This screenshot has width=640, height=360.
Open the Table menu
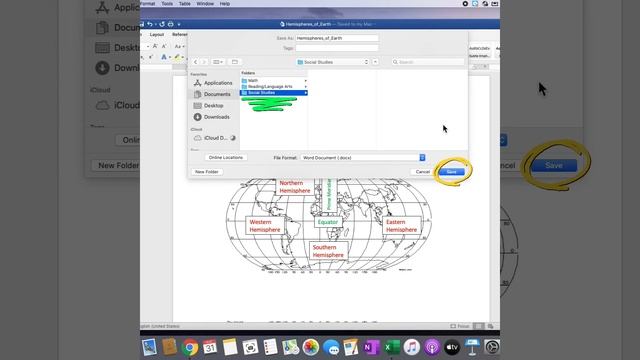(x=184, y=4)
